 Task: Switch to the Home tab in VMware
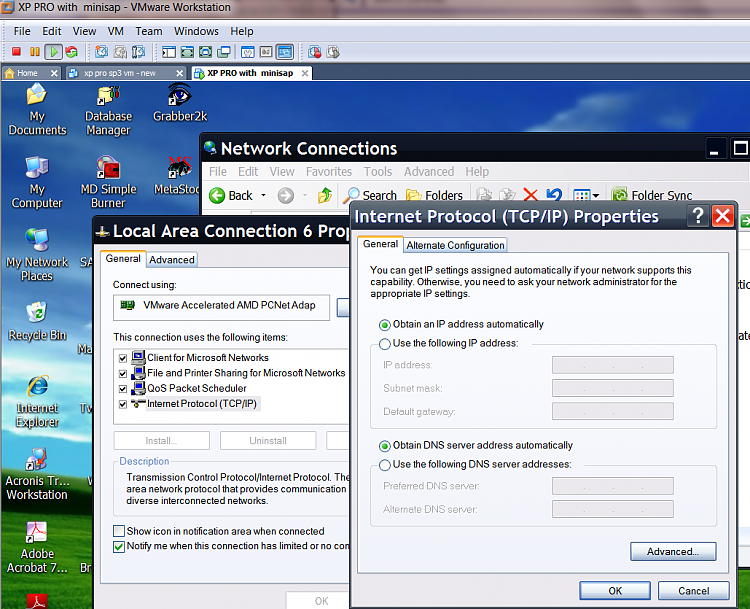[x=27, y=73]
